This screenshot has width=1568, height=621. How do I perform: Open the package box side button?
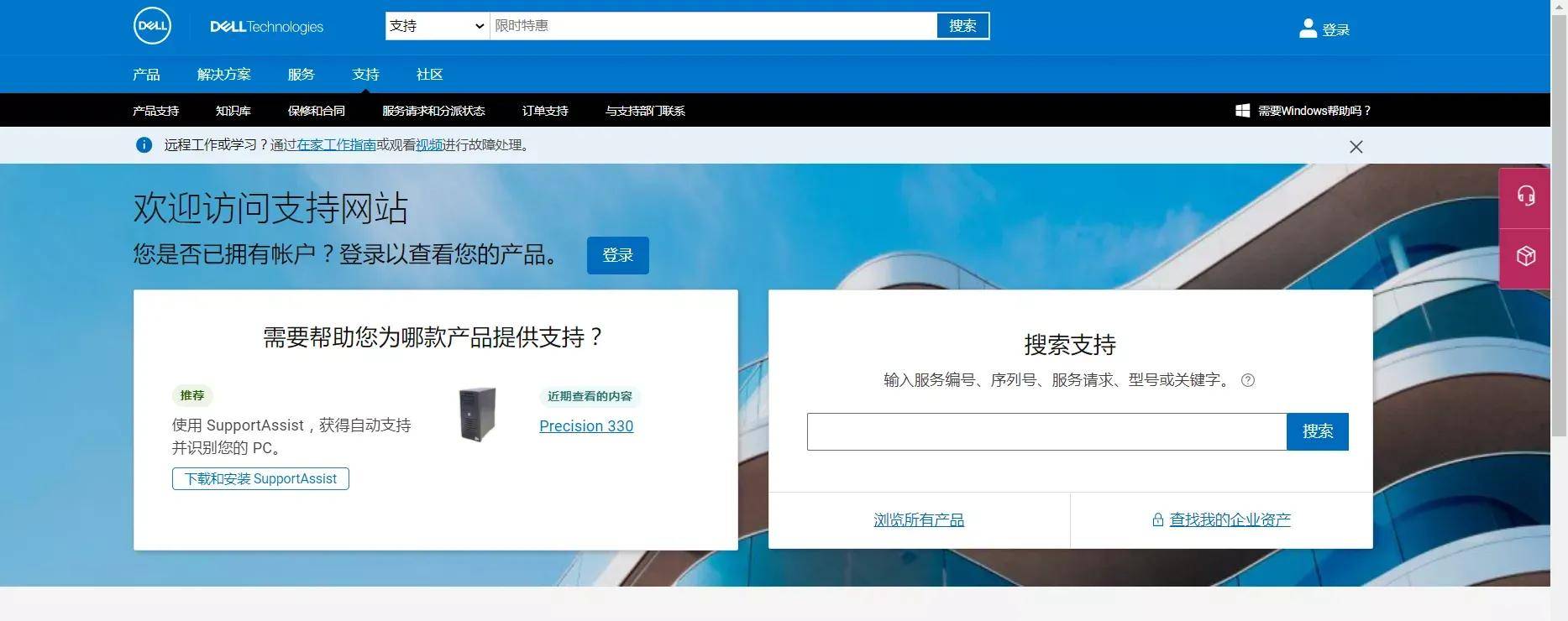pos(1525,257)
